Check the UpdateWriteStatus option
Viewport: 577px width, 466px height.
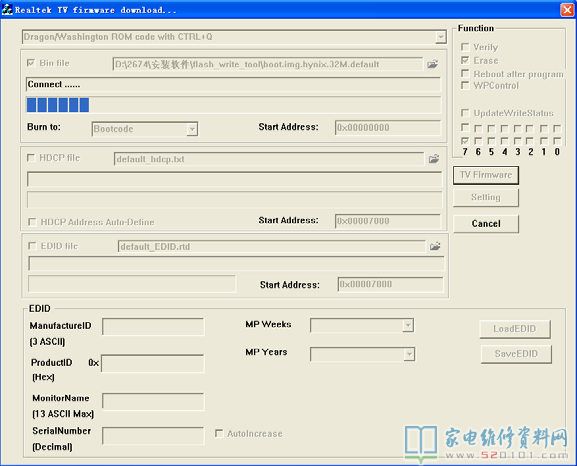click(465, 112)
